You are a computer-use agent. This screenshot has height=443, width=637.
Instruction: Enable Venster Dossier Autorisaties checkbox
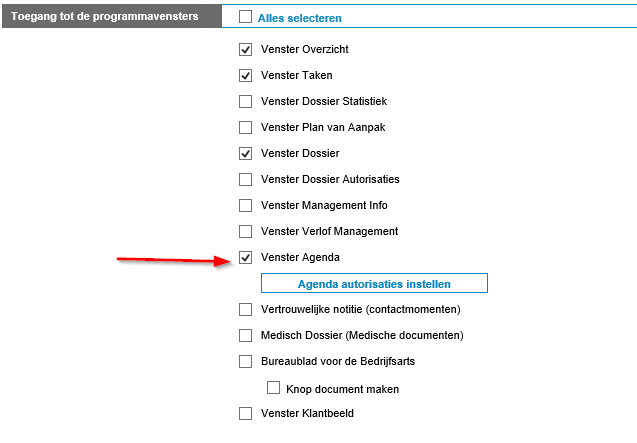[x=245, y=179]
